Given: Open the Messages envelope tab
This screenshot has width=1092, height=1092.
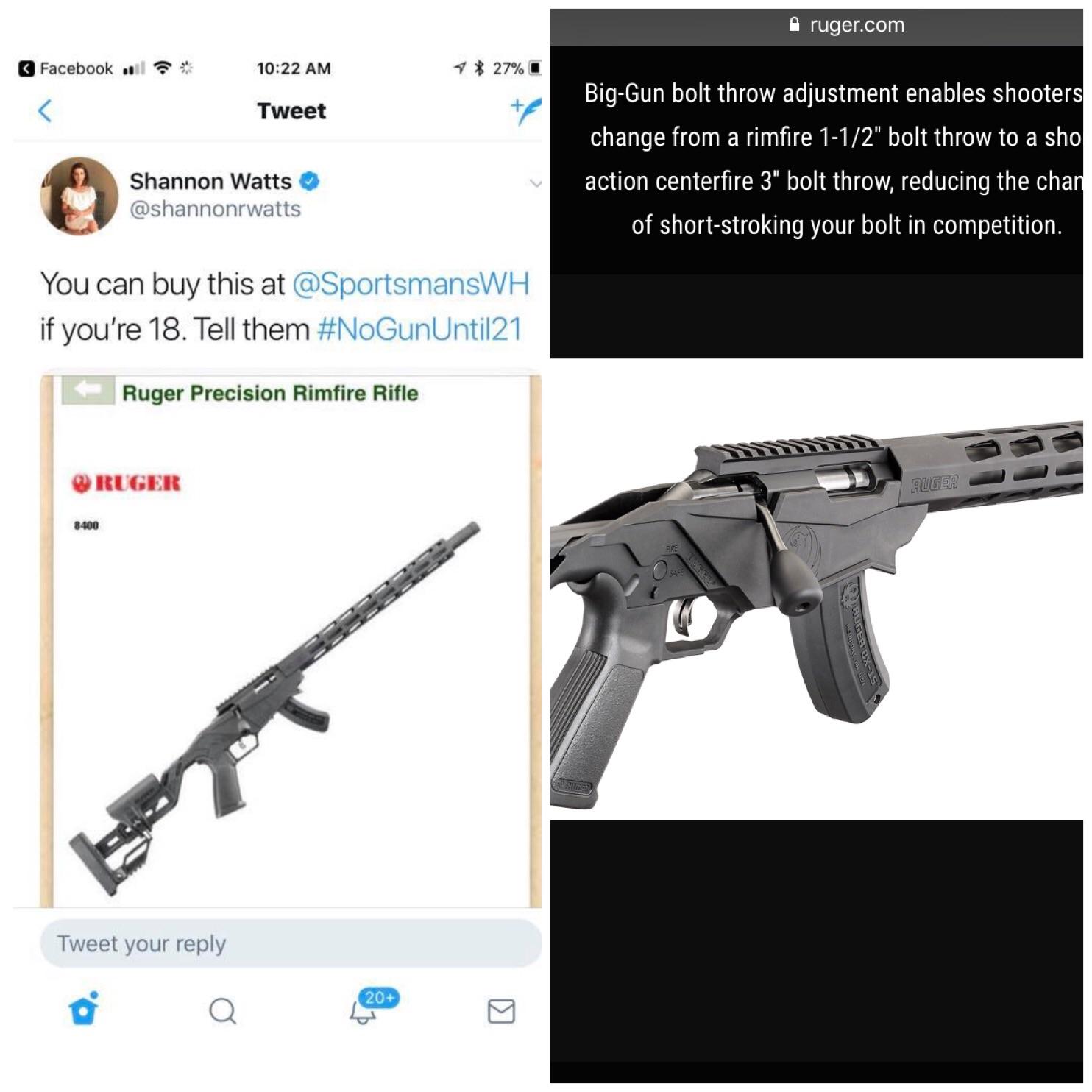Looking at the screenshot, I should [x=501, y=1011].
